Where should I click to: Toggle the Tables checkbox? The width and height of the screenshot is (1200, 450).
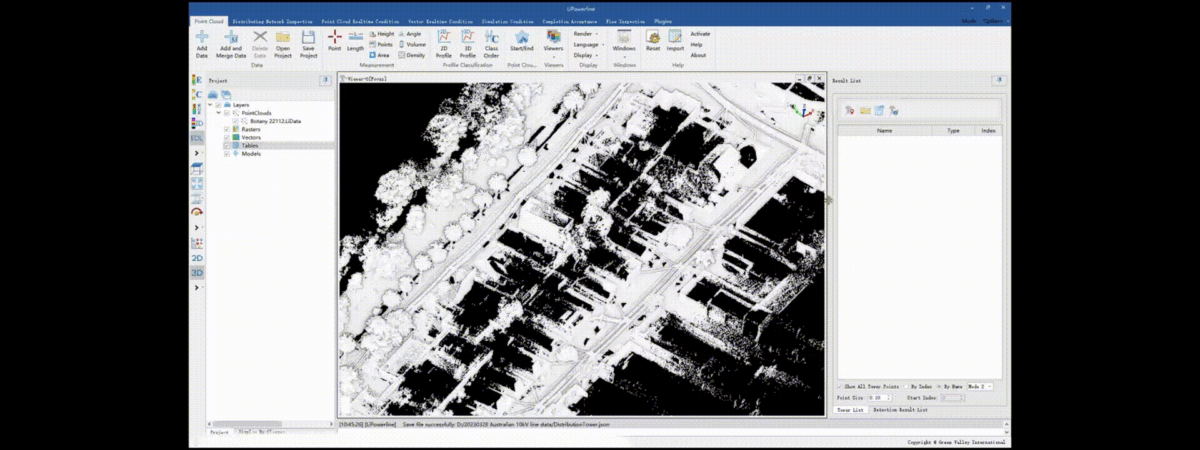pyautogui.click(x=227, y=145)
